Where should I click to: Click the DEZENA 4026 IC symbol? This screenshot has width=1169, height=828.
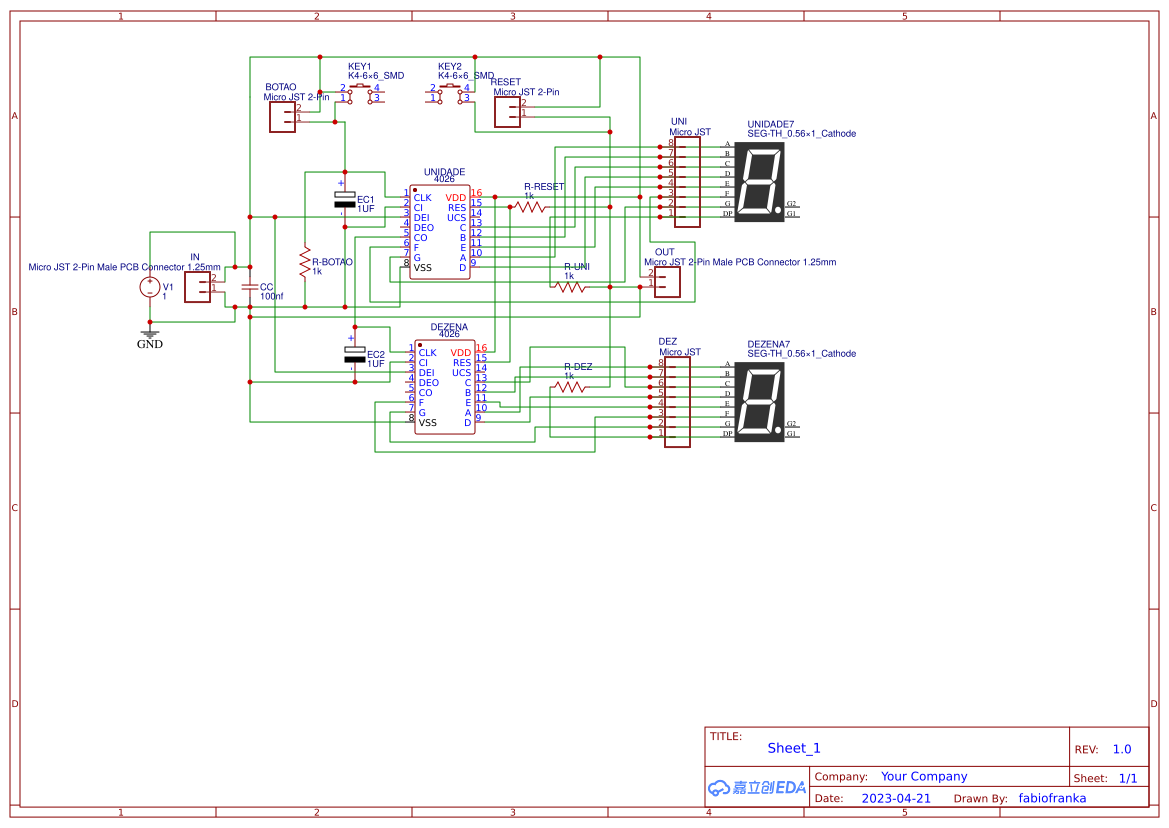pyautogui.click(x=445, y=385)
